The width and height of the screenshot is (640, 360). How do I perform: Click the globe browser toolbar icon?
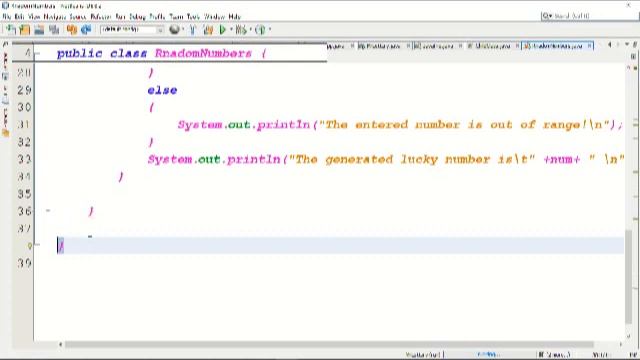(x=174, y=29)
